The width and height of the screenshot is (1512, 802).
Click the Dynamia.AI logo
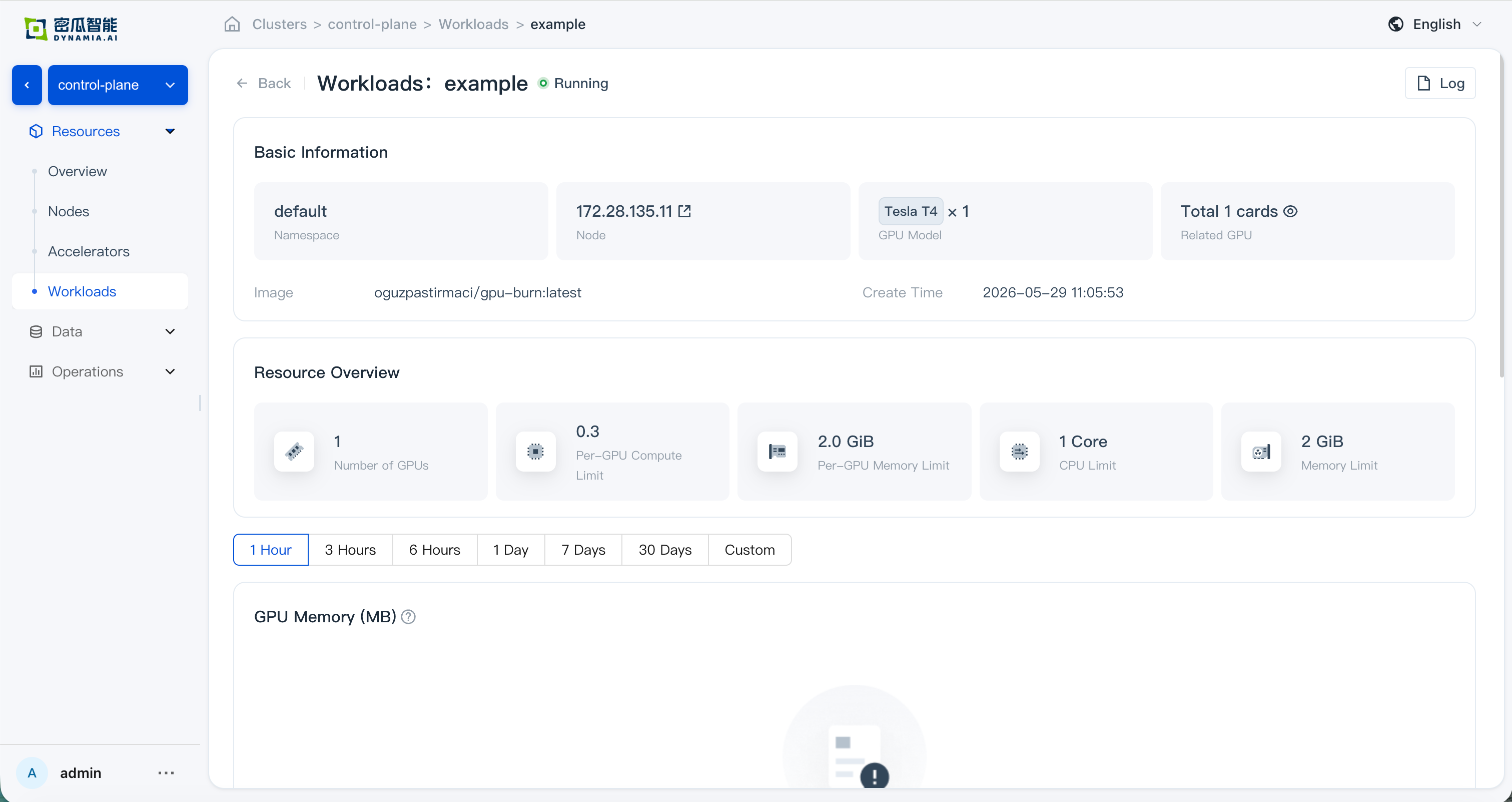pos(71,29)
